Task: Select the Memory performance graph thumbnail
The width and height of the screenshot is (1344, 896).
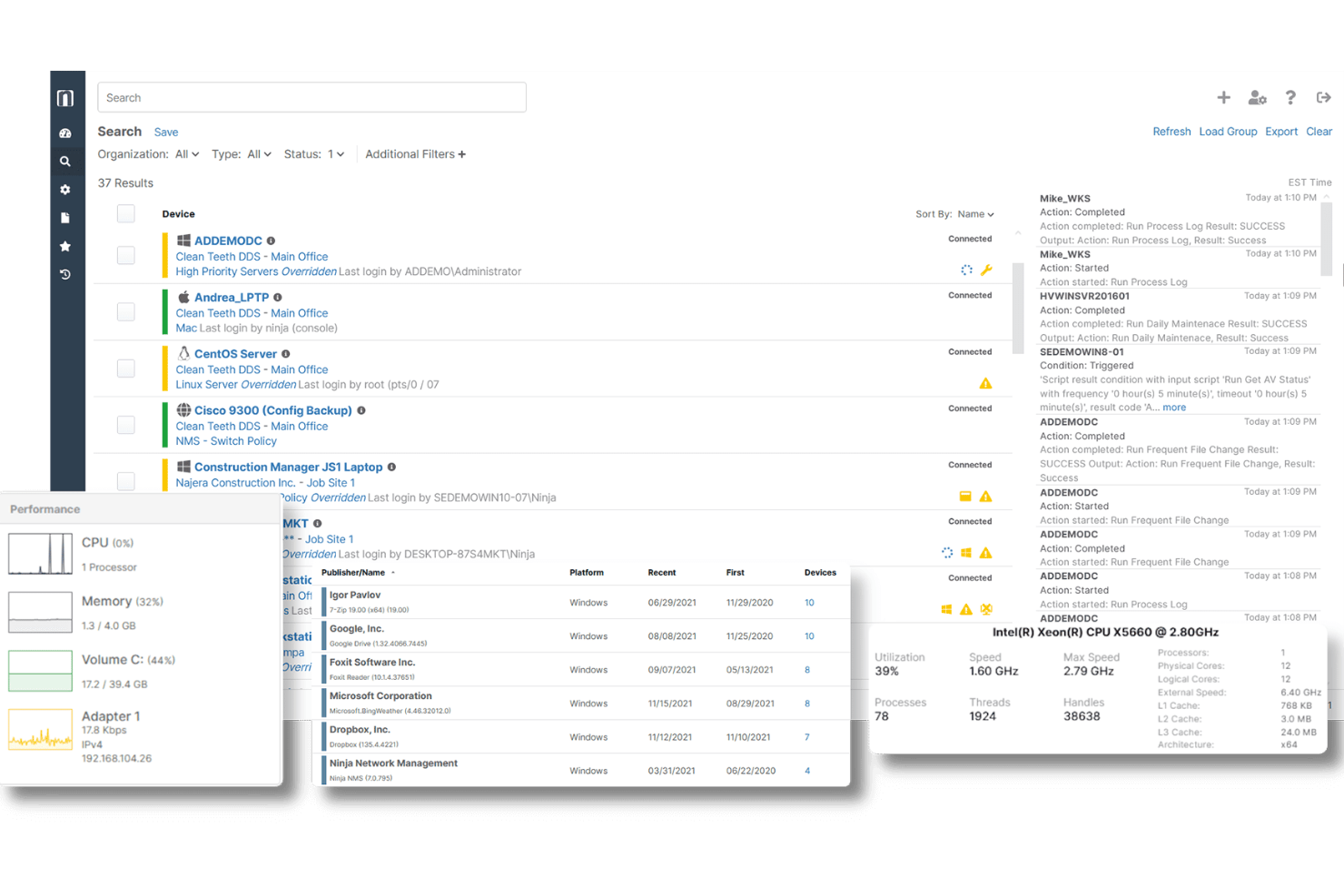Action: [40, 612]
